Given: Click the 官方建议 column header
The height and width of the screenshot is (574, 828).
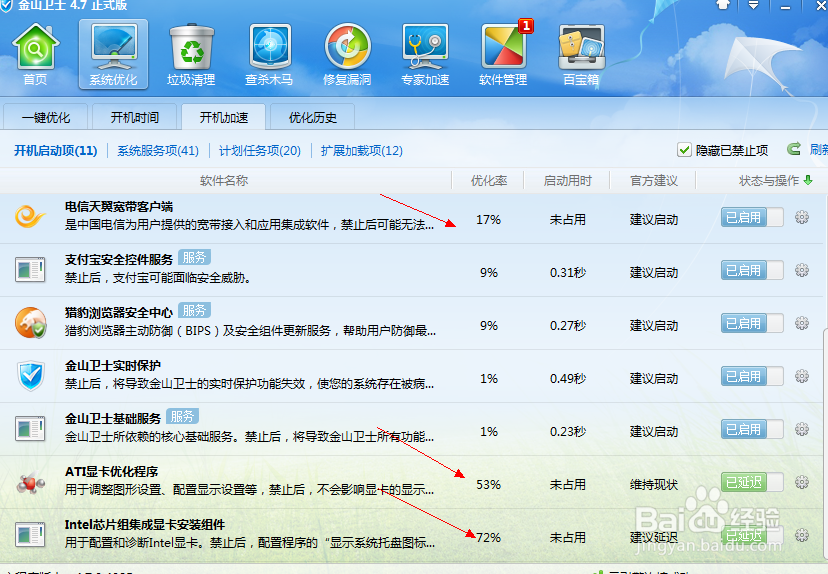Looking at the screenshot, I should 654,181.
